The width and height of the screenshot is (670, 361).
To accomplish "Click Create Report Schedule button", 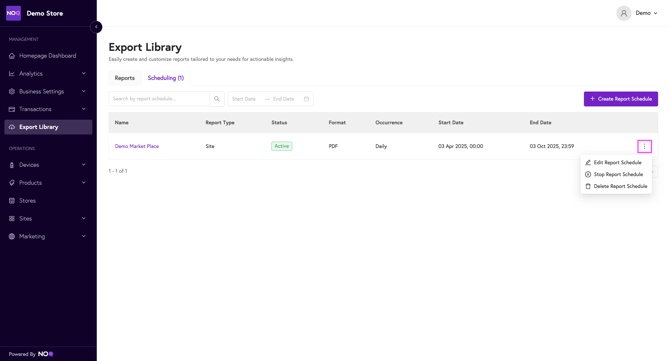I will 621,99.
